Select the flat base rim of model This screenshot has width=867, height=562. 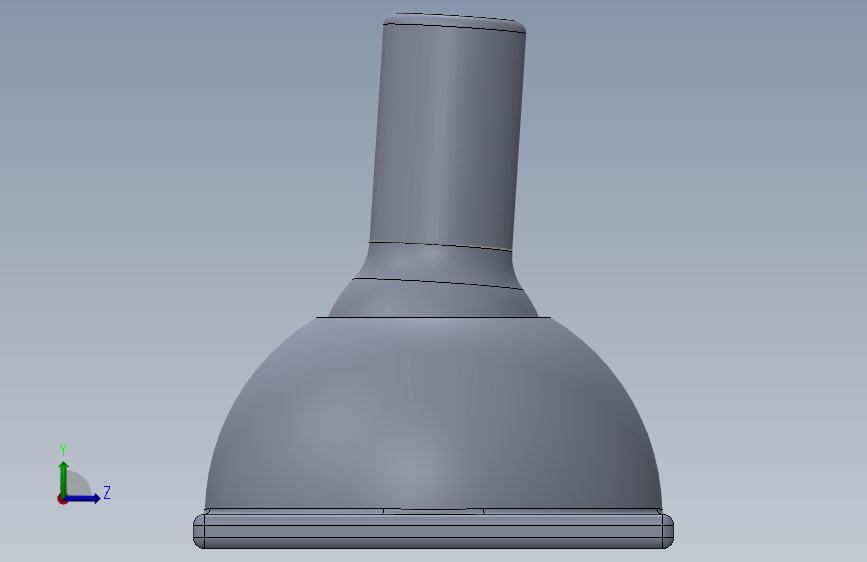click(x=434, y=531)
